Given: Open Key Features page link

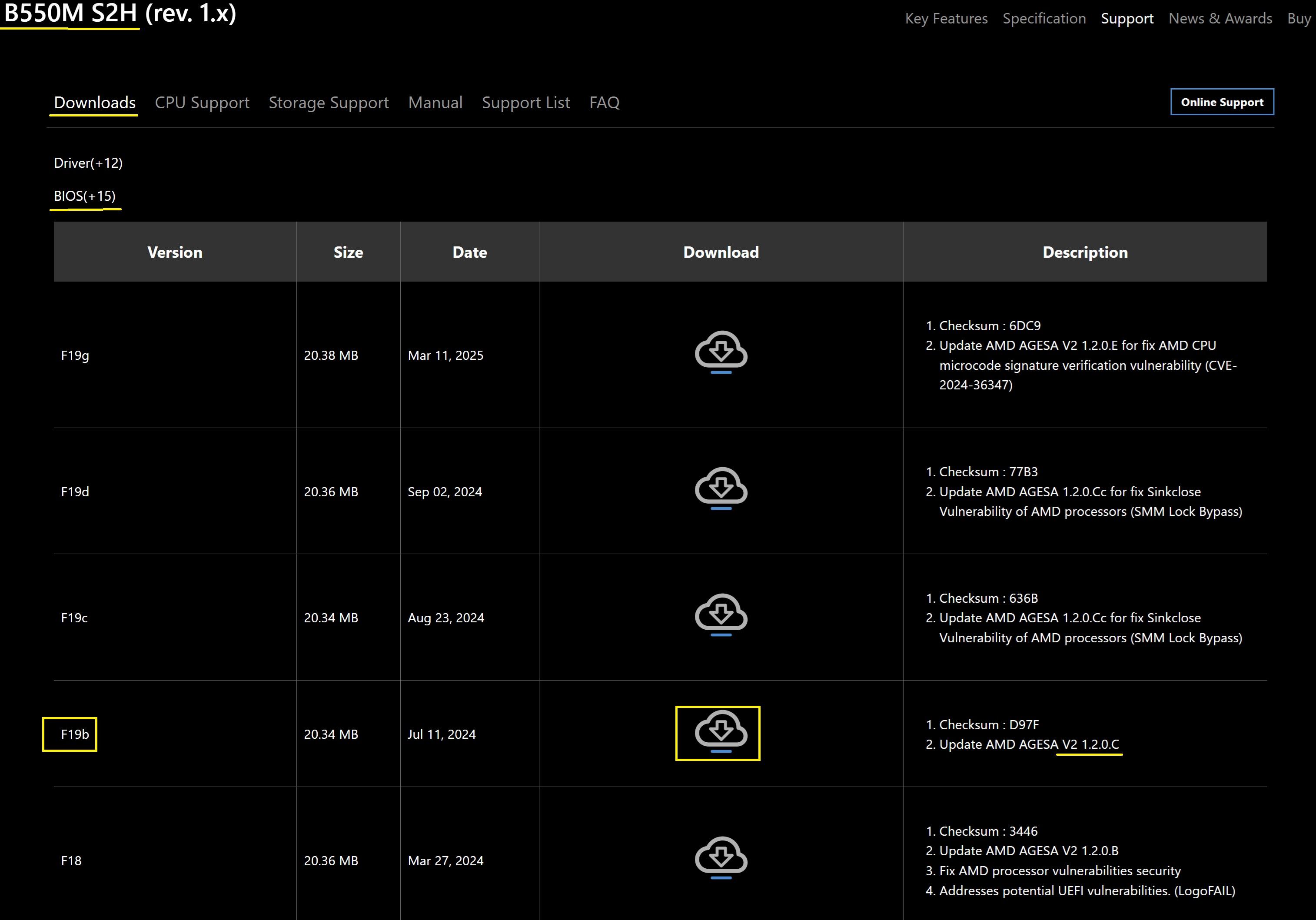Looking at the screenshot, I should 946,19.
